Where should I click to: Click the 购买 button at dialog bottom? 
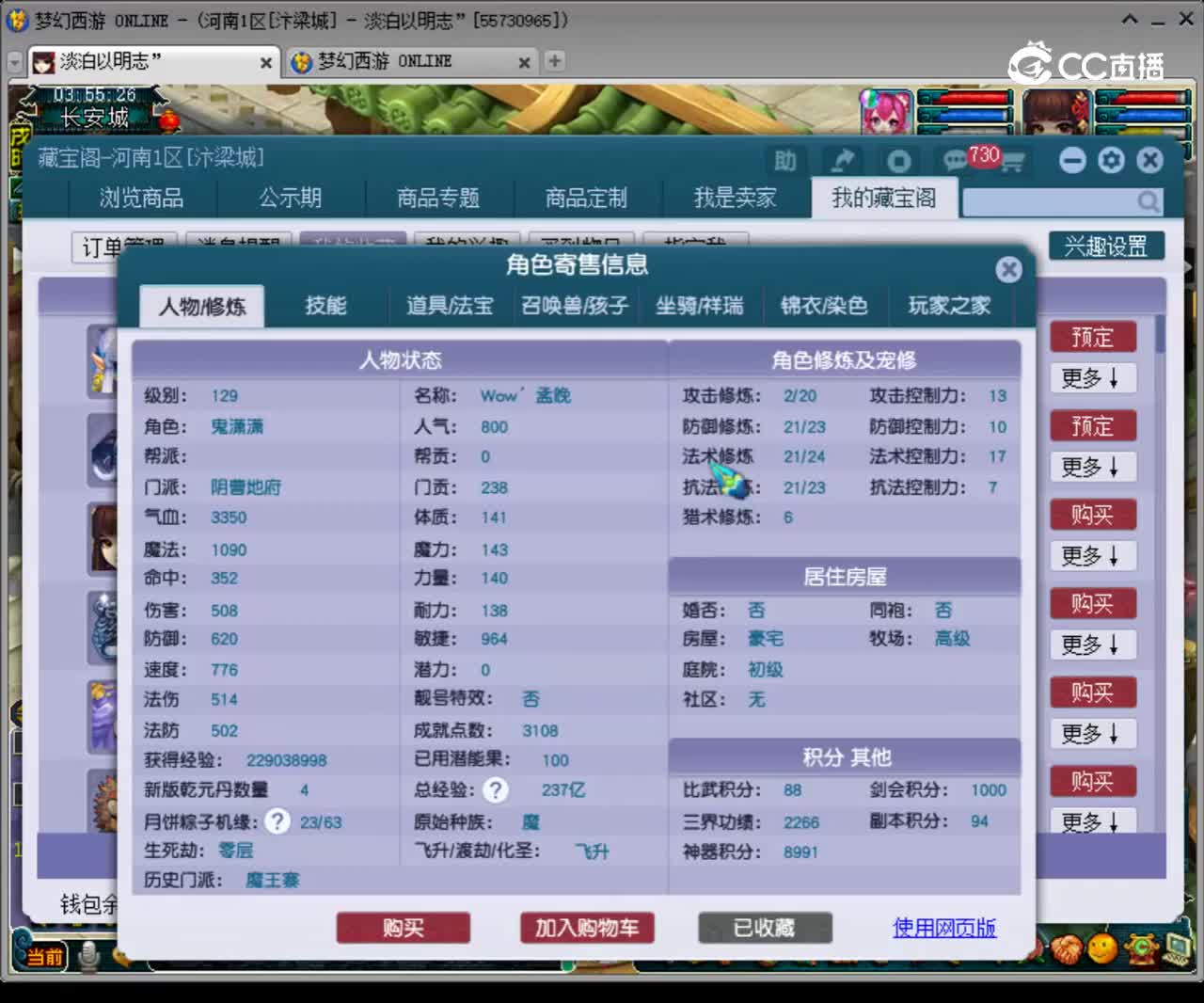pyautogui.click(x=403, y=928)
